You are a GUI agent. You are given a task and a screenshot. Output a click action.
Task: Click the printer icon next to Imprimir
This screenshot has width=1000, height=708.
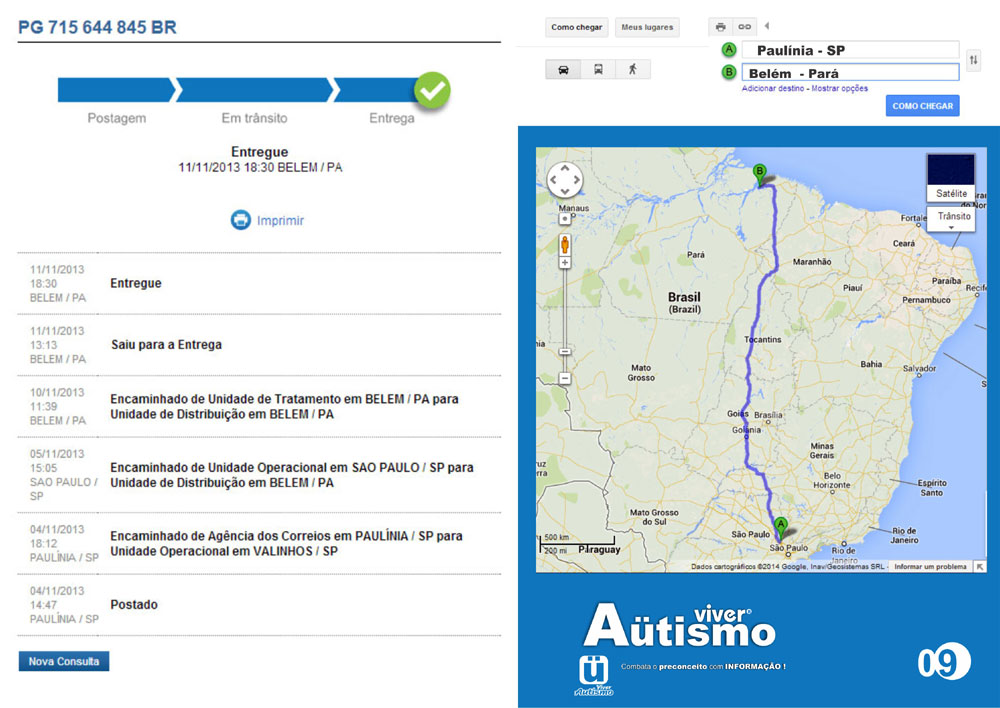point(240,220)
